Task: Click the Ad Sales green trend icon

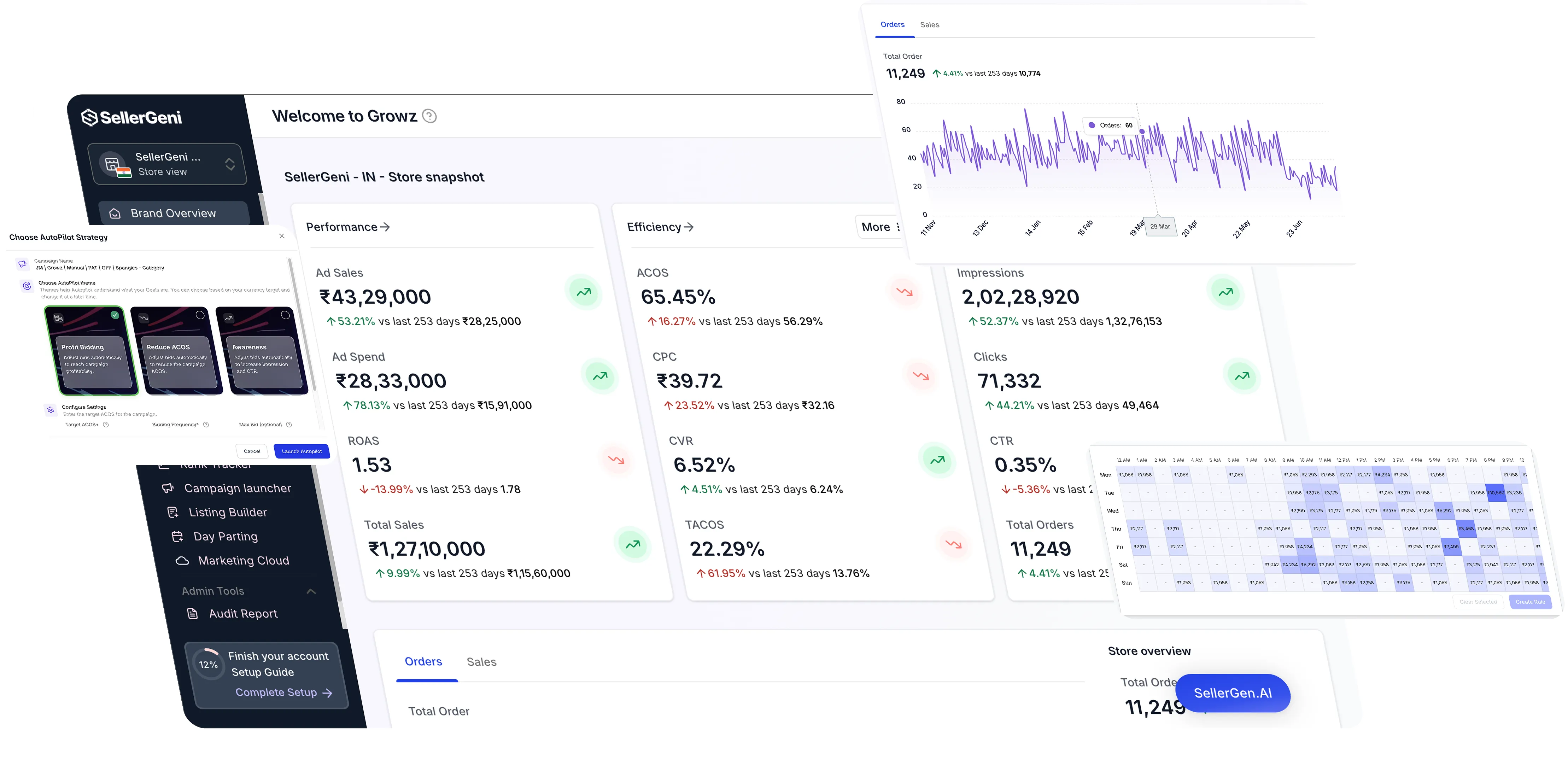Action: pos(584,292)
